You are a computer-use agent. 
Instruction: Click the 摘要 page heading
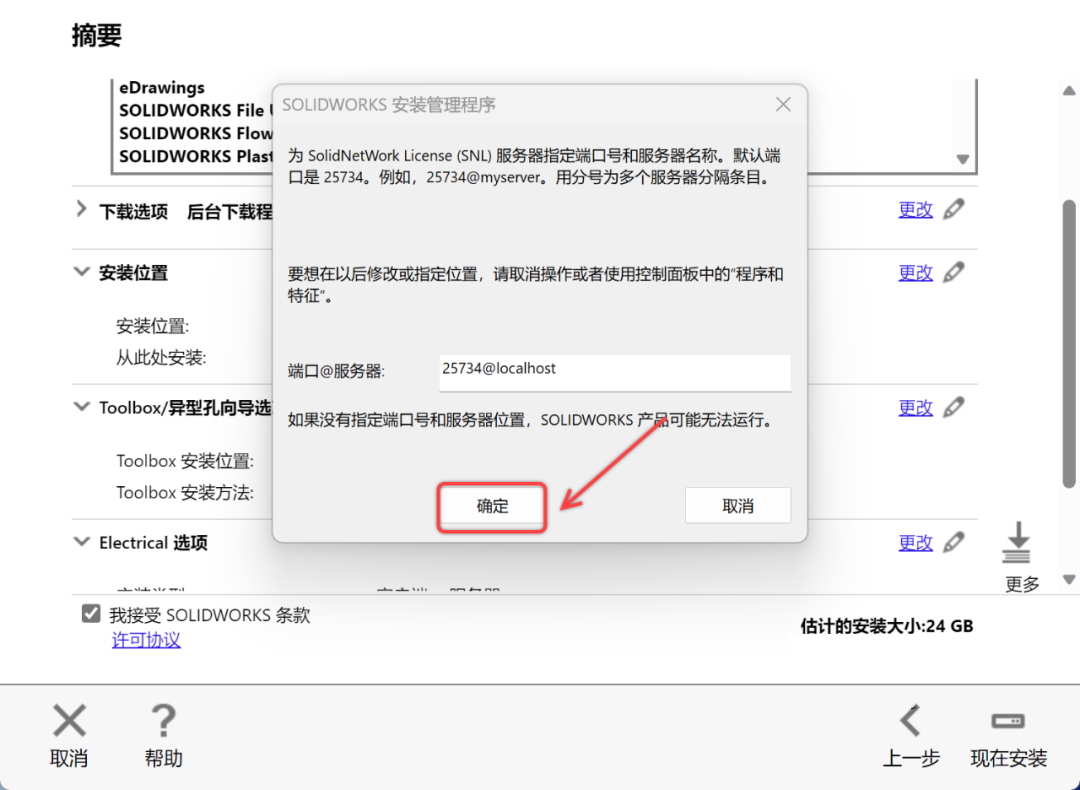click(96, 35)
